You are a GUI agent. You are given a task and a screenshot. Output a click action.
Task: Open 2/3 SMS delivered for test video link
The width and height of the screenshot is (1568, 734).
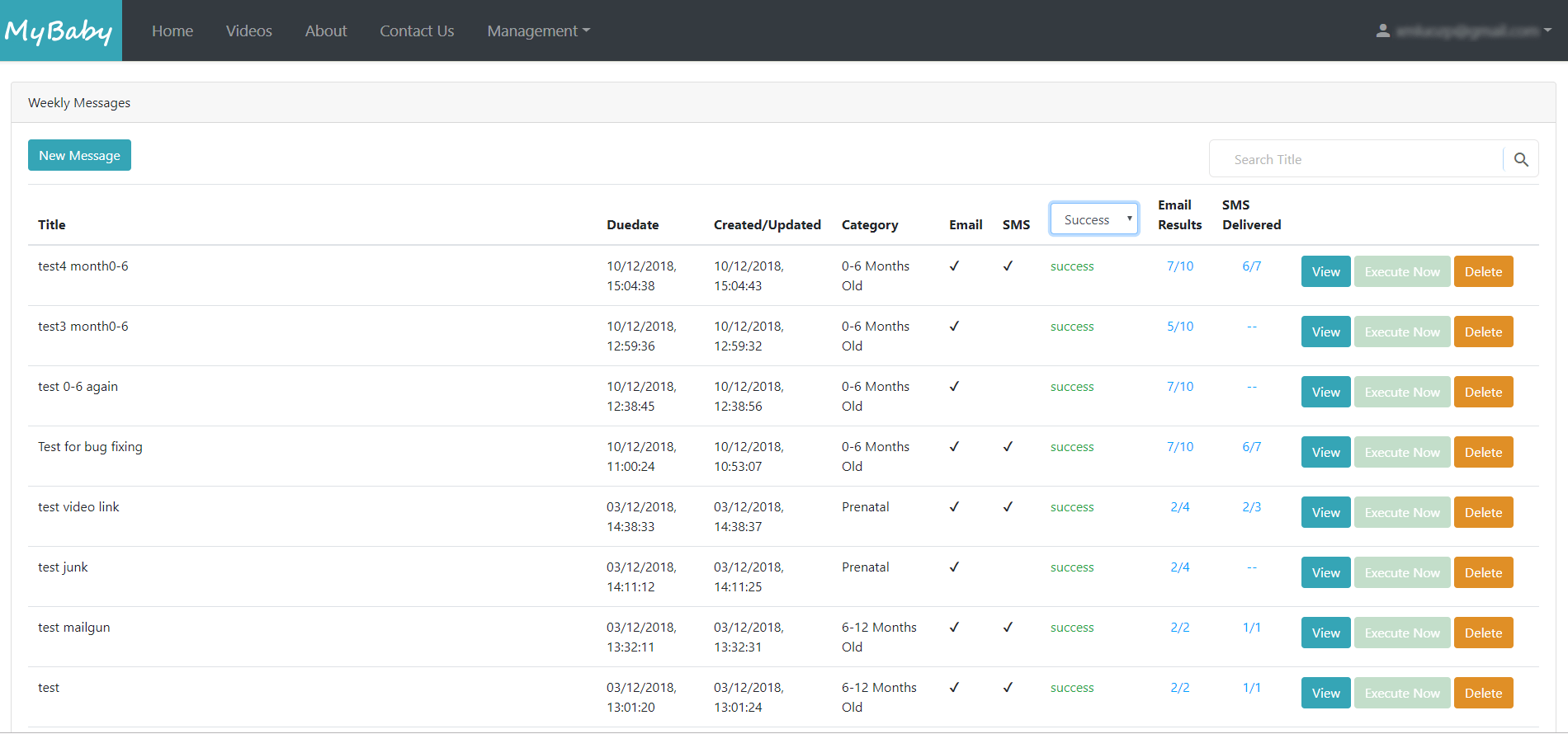click(1251, 507)
